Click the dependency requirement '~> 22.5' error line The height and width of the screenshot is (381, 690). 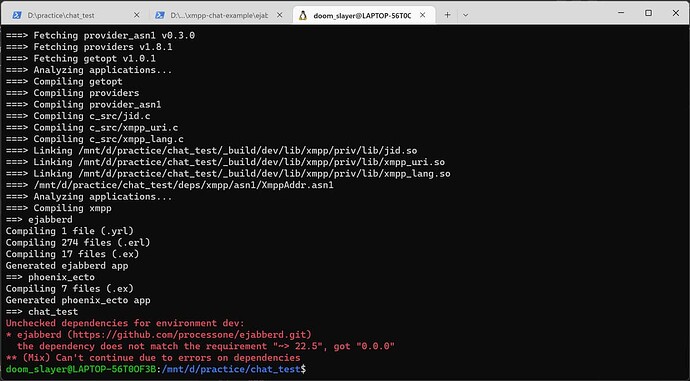click(x=206, y=346)
